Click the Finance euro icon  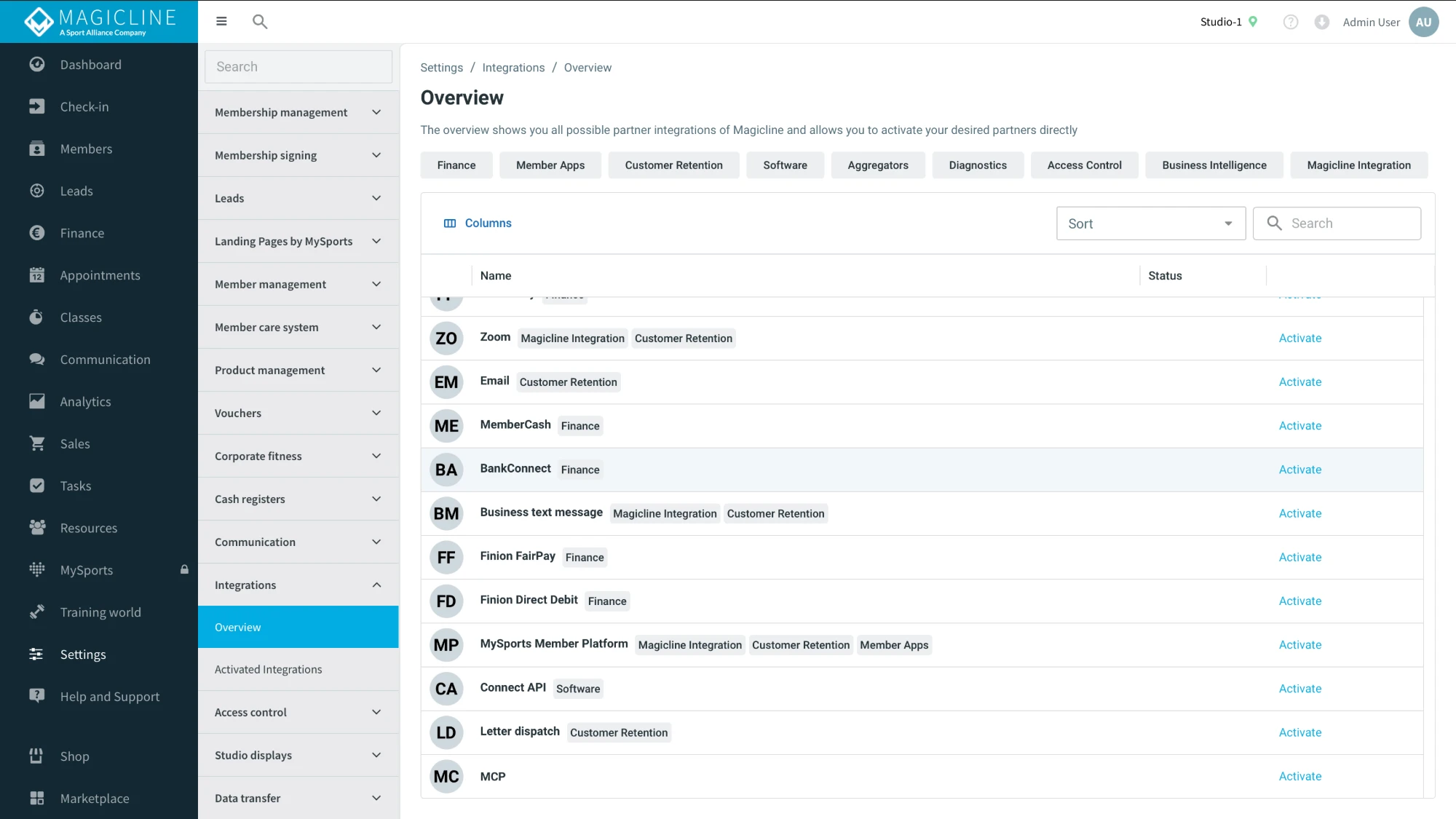click(37, 233)
